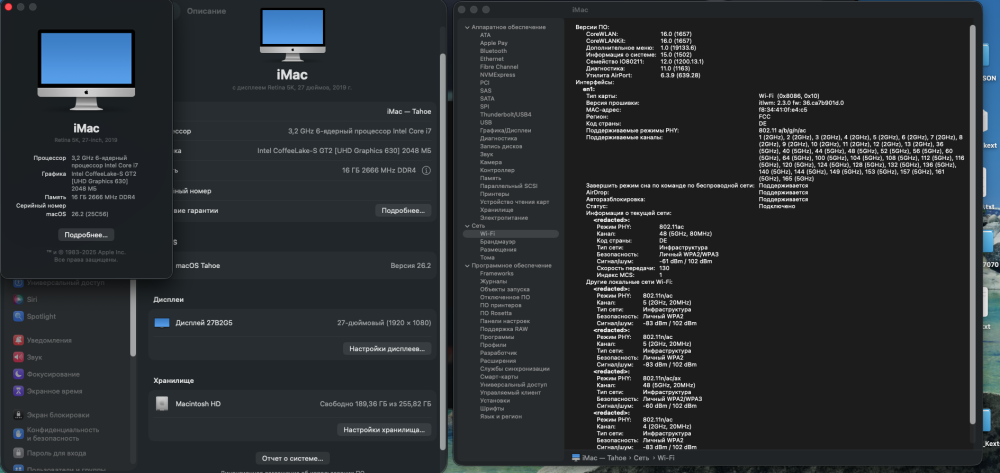This screenshot has height=473, width=1000.
Task: Select Расширения in the tree
Action: 498,361
